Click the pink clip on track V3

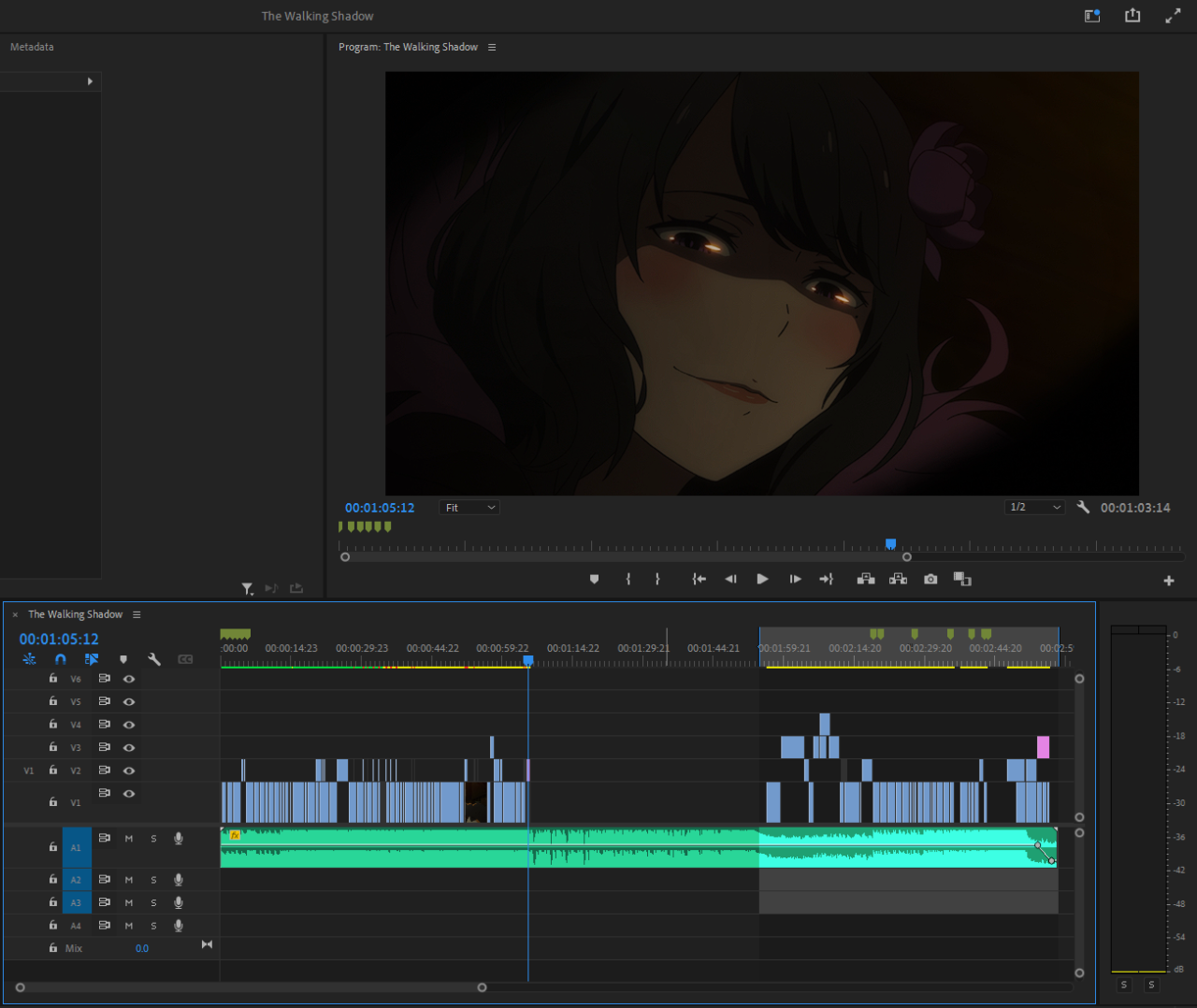[x=1043, y=747]
